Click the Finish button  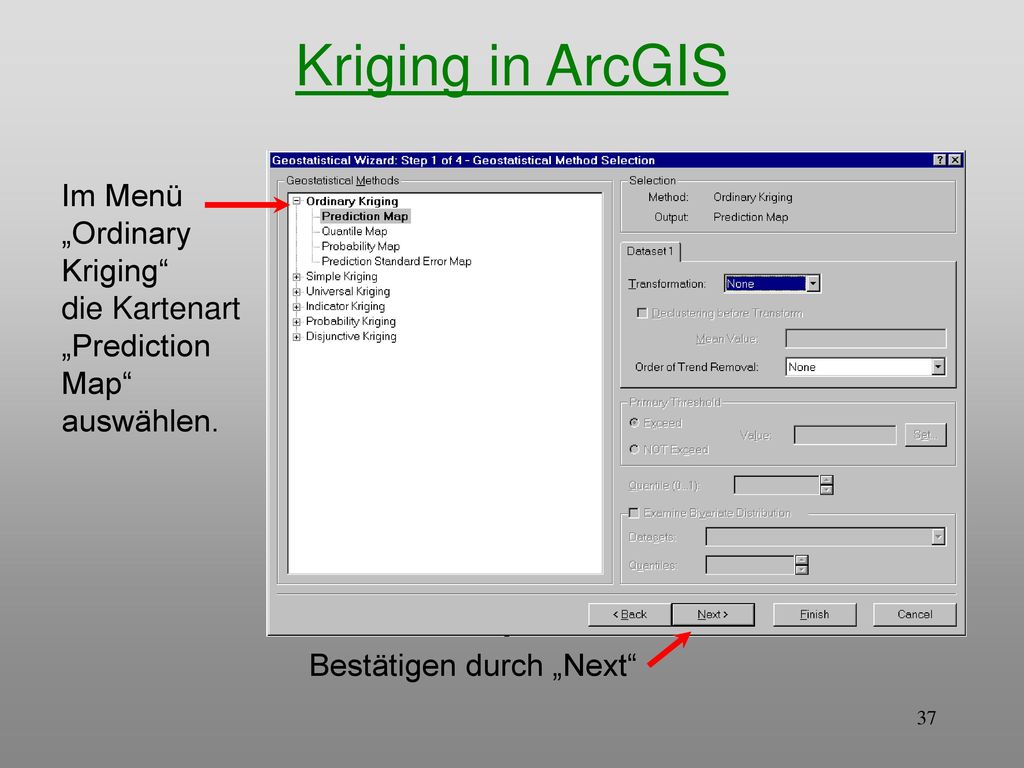pyautogui.click(x=814, y=615)
